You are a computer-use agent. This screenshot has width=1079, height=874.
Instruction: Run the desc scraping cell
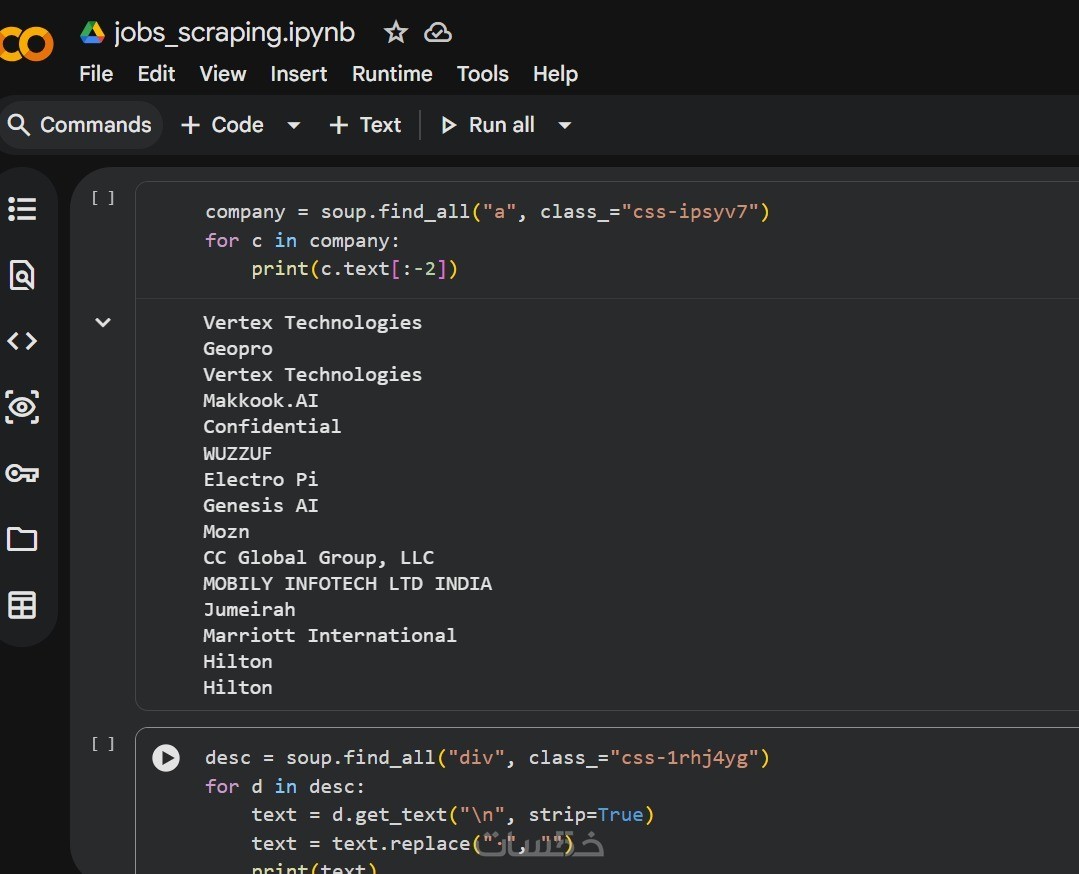[x=166, y=758]
